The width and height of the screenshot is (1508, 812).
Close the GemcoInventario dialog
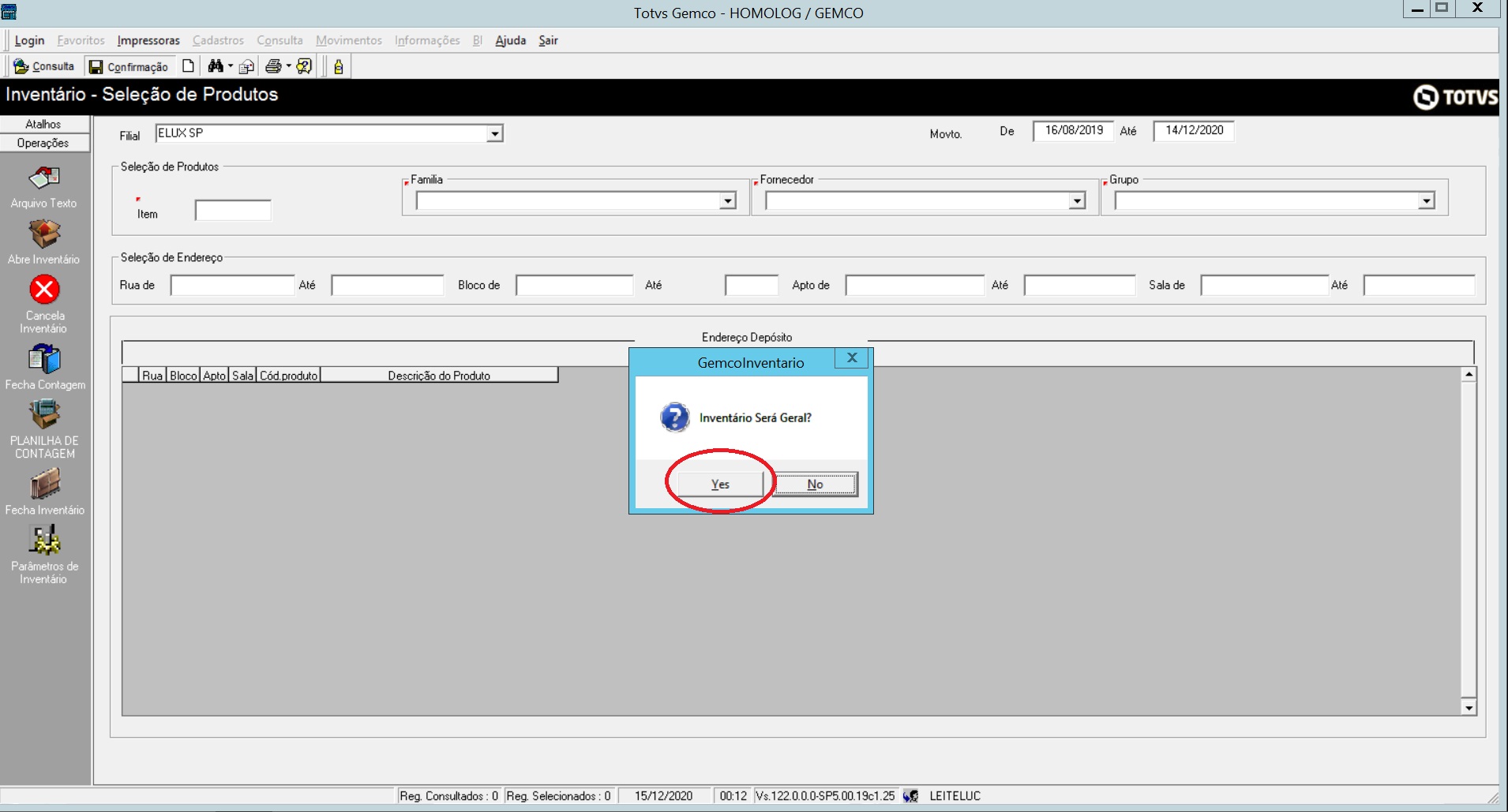pos(852,357)
